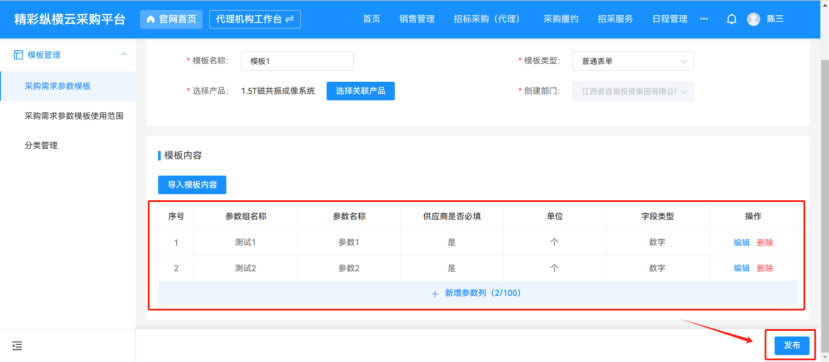Click the 测试1 cell

[x=245, y=243]
